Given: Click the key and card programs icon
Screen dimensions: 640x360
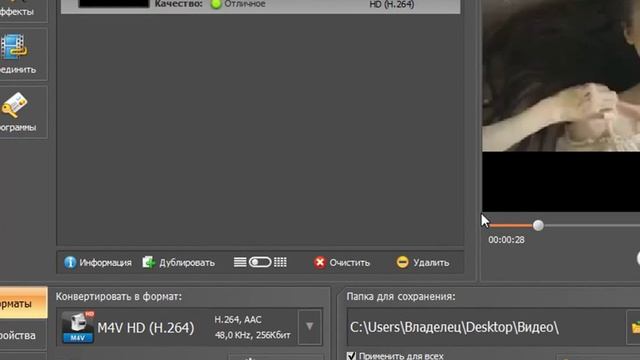Looking at the screenshot, I should pos(14,105).
